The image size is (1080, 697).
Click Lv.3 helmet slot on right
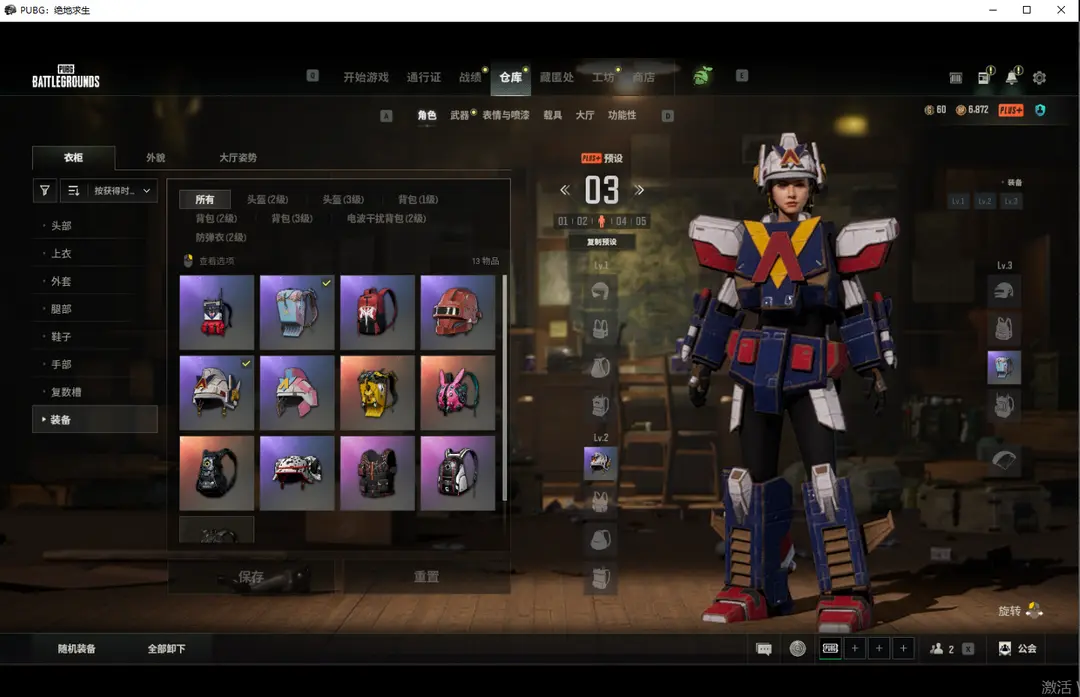tap(1004, 291)
